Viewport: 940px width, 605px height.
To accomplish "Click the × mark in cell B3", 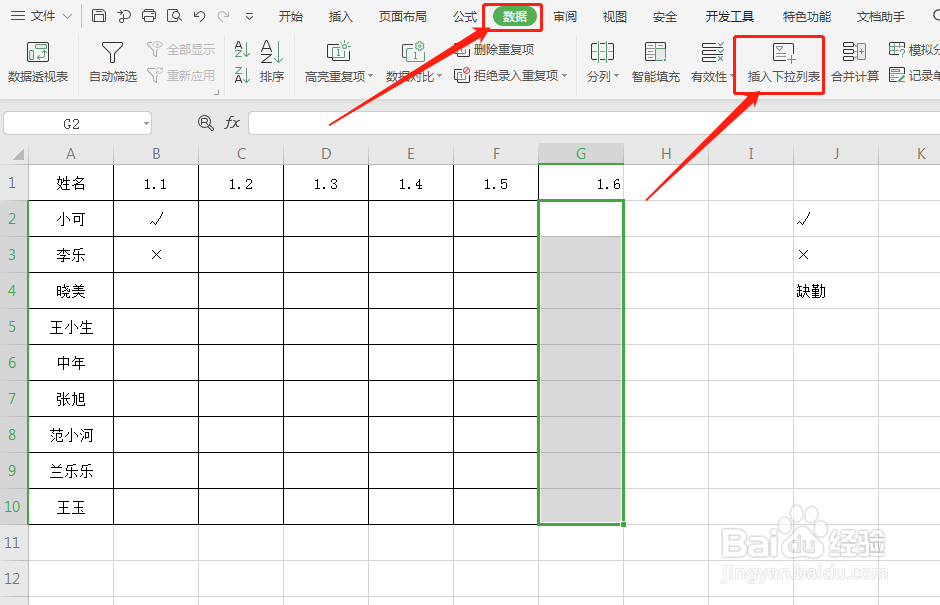I will (156, 255).
